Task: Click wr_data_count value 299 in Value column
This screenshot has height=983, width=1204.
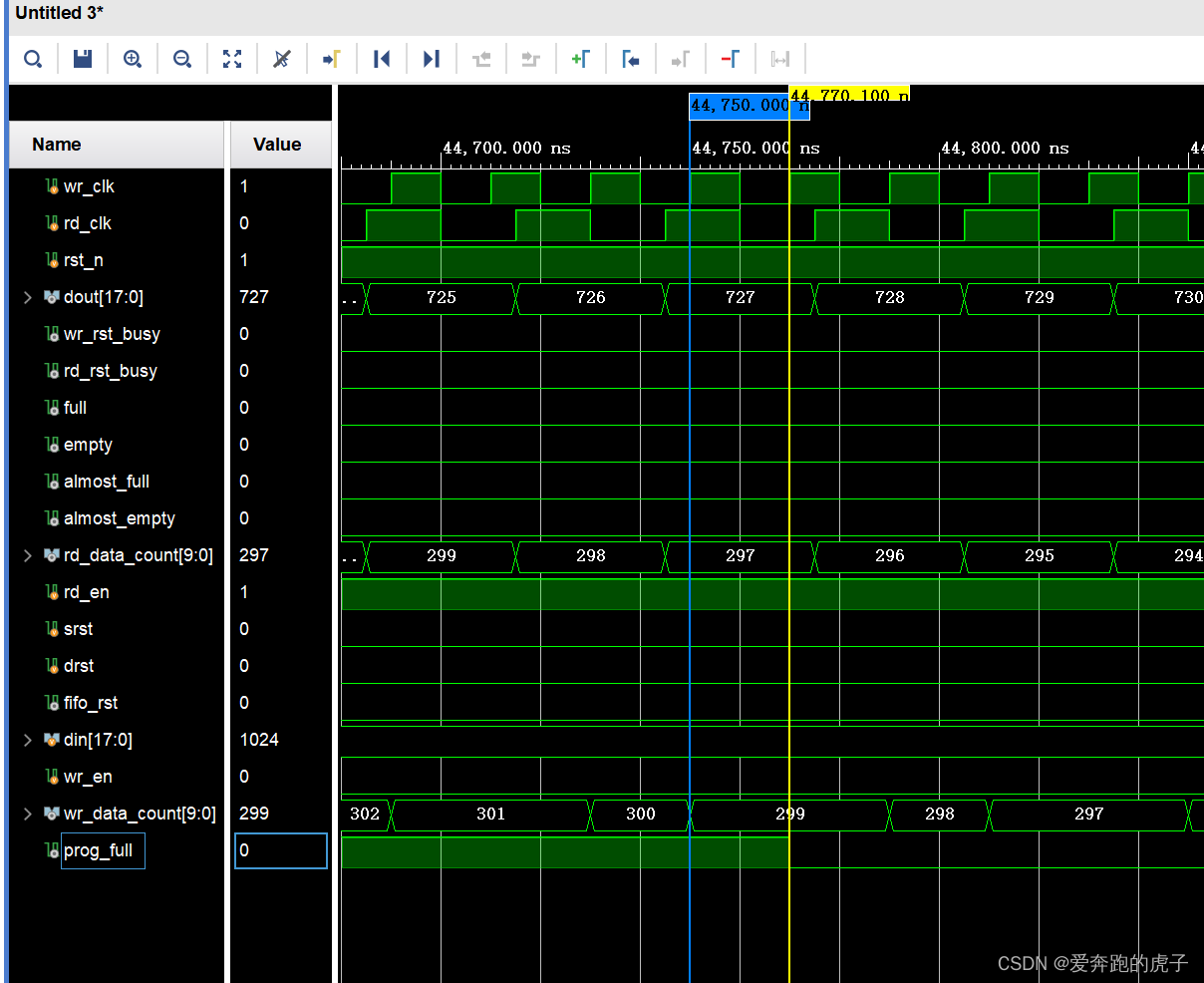Action: tap(254, 814)
